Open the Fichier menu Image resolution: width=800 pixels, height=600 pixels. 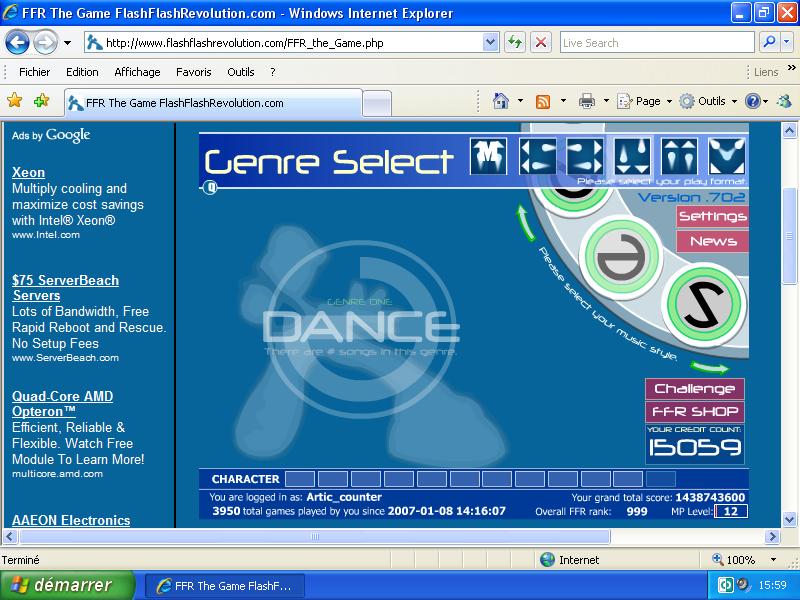[x=34, y=72]
